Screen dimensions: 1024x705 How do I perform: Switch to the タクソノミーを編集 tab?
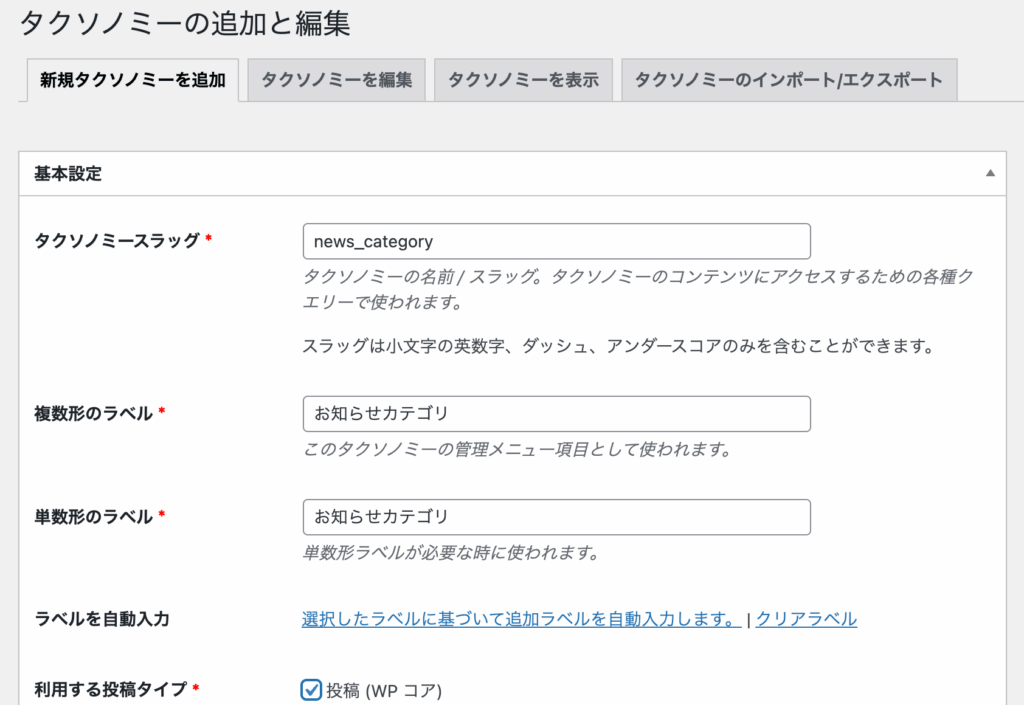(337, 80)
